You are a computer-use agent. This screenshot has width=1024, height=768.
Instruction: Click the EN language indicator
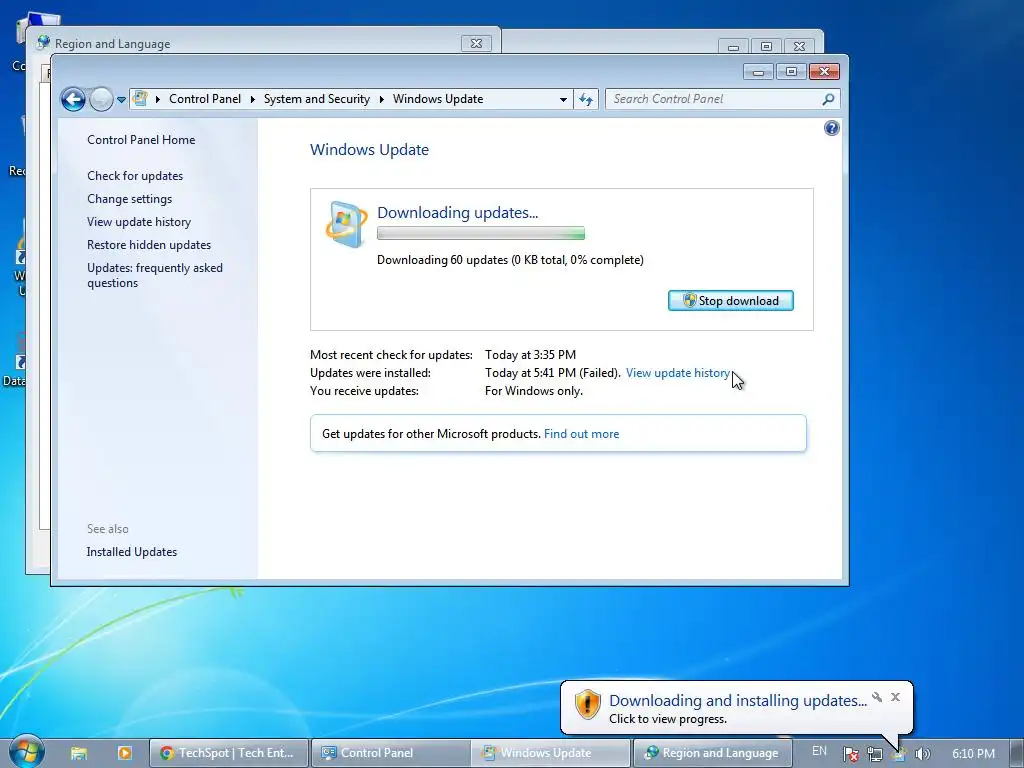point(819,752)
